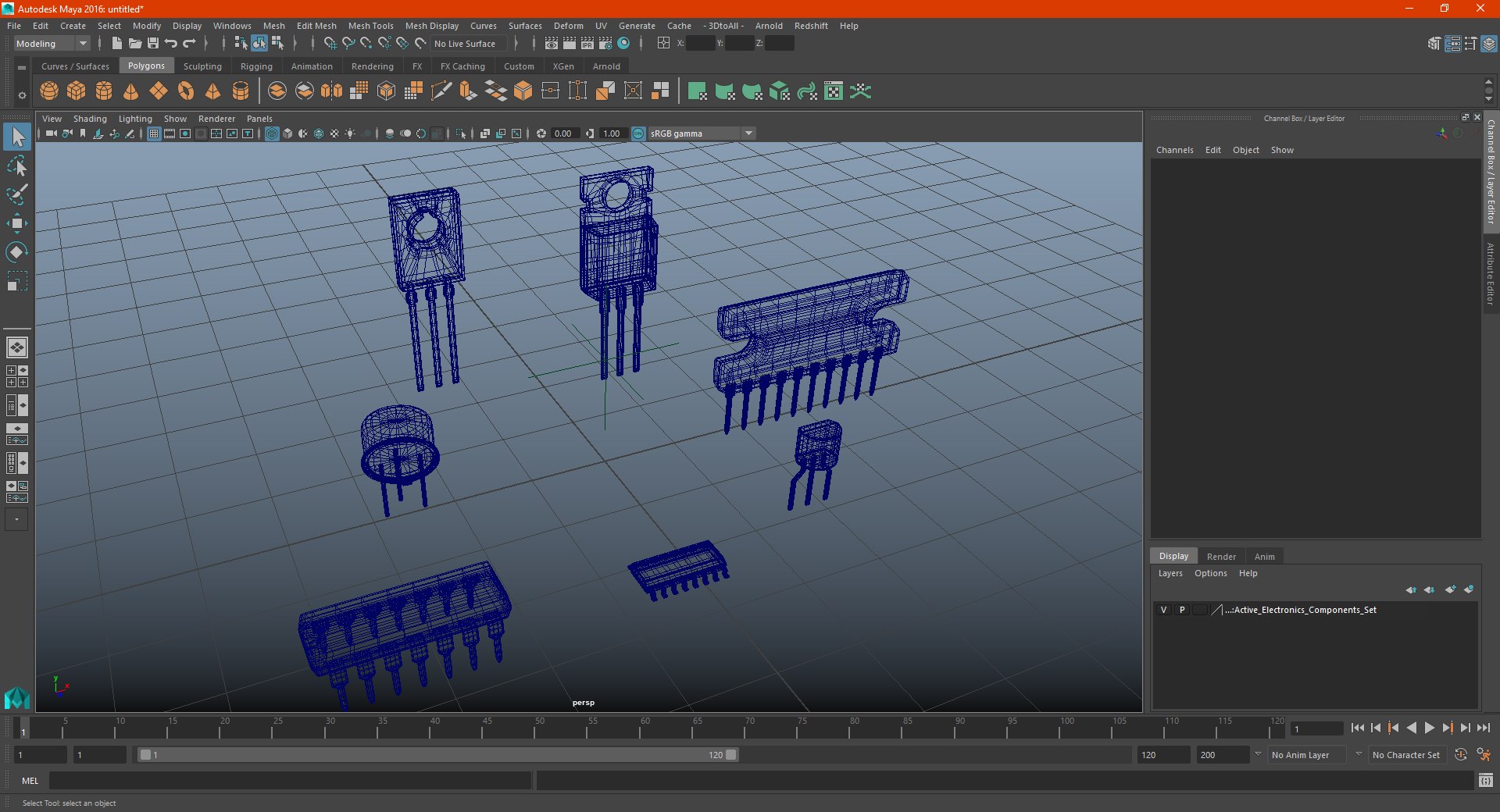Toggle playback P box of the layer
The height and width of the screenshot is (812, 1500).
point(1182,610)
